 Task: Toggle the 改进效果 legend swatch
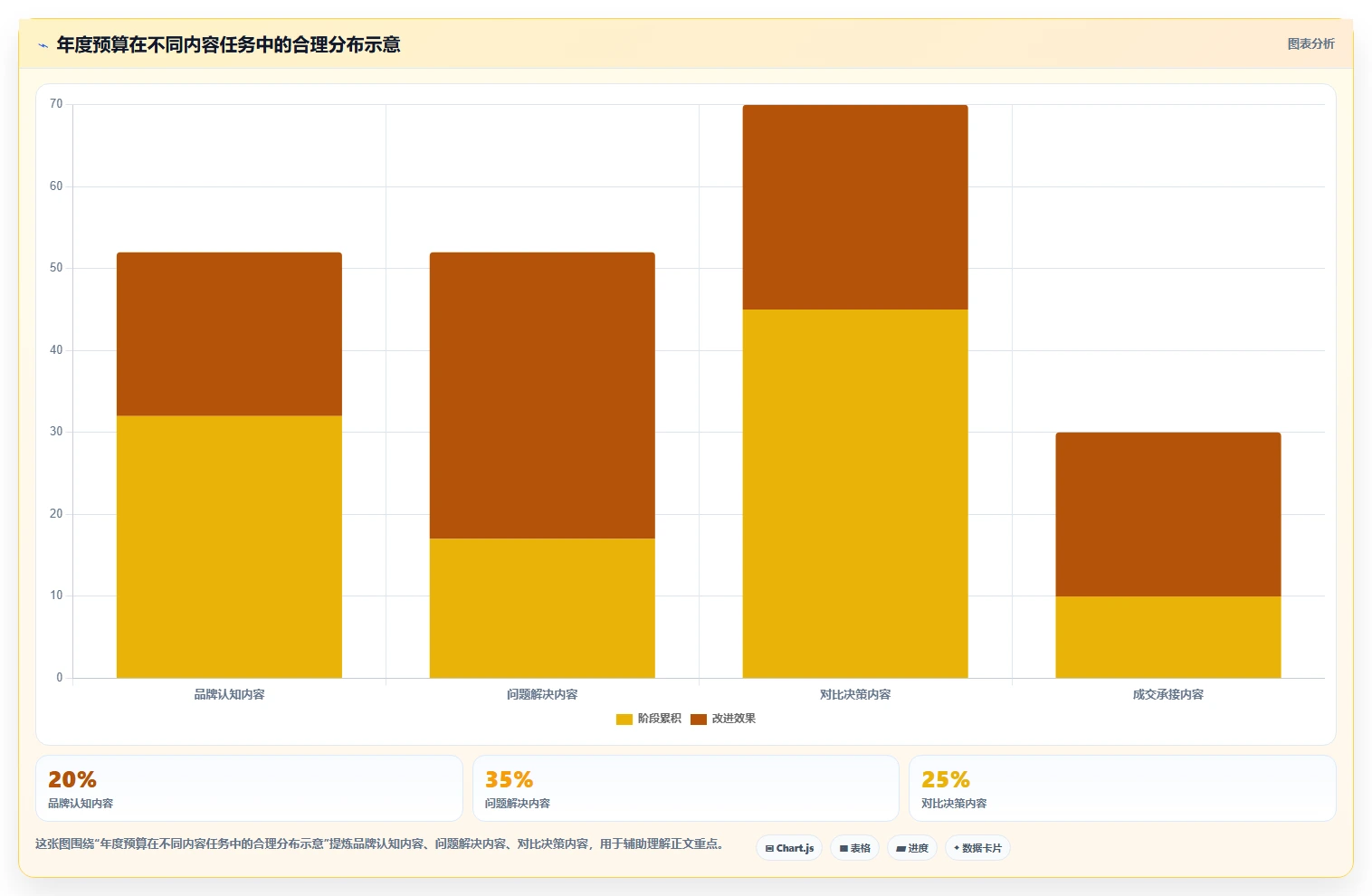tap(698, 719)
